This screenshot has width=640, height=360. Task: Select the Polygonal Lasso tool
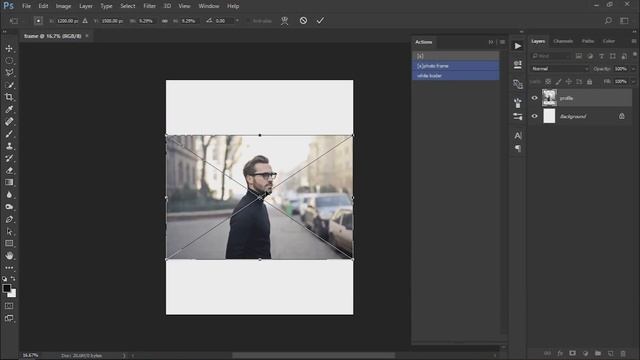9,73
